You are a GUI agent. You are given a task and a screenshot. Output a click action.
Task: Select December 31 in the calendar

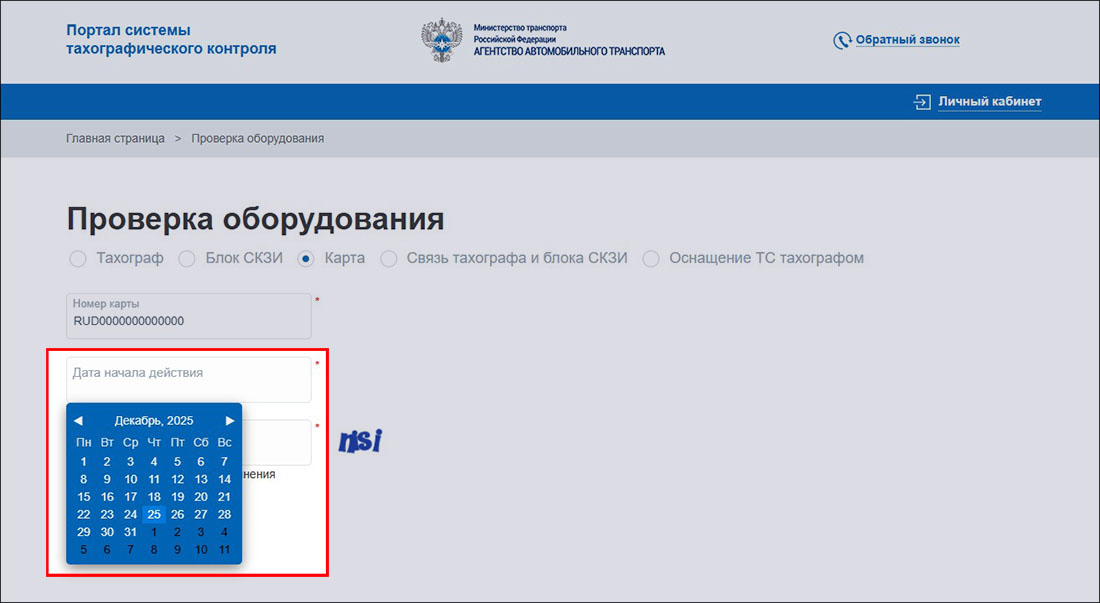tap(130, 532)
